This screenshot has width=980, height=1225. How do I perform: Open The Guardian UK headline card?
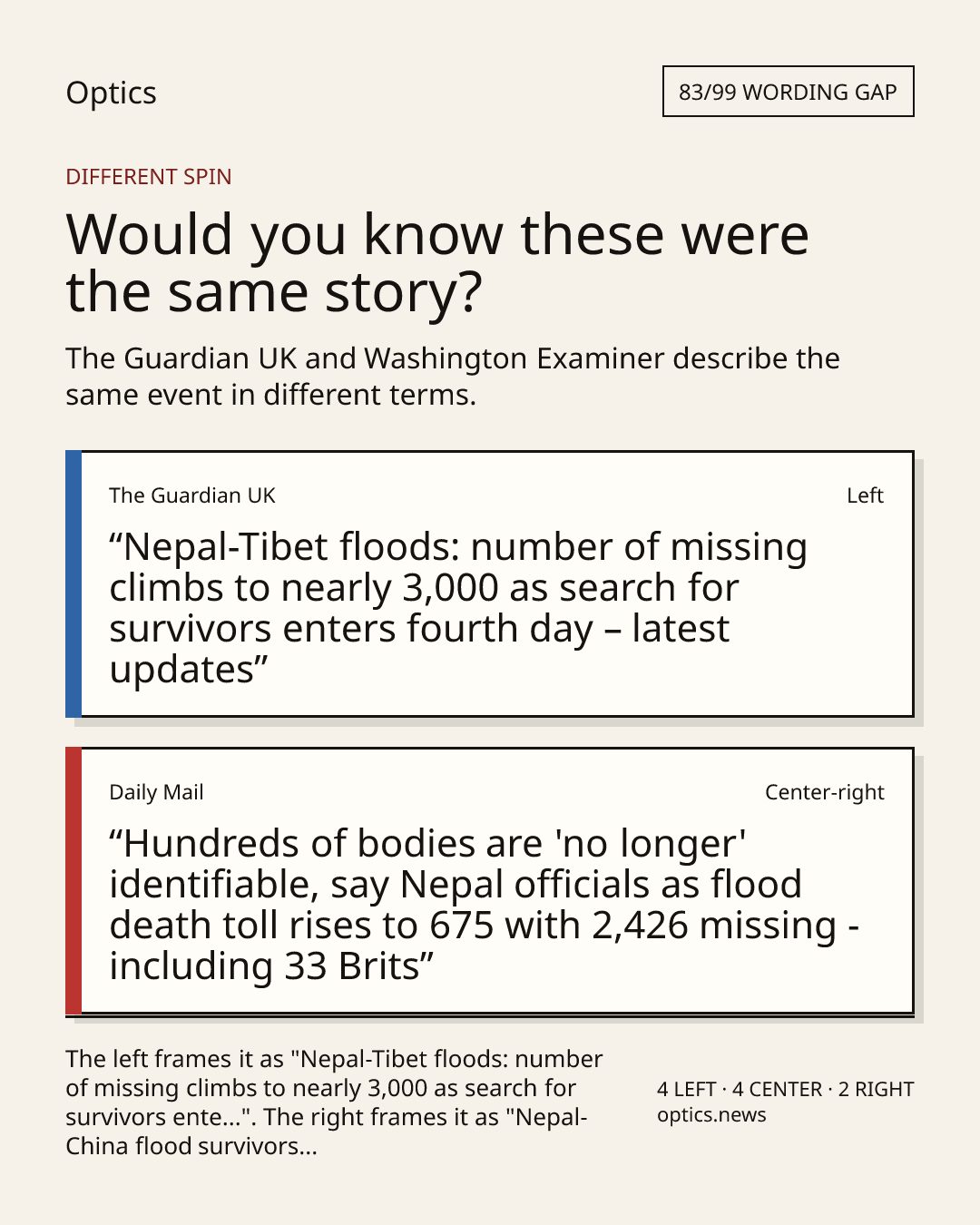[x=490, y=583]
